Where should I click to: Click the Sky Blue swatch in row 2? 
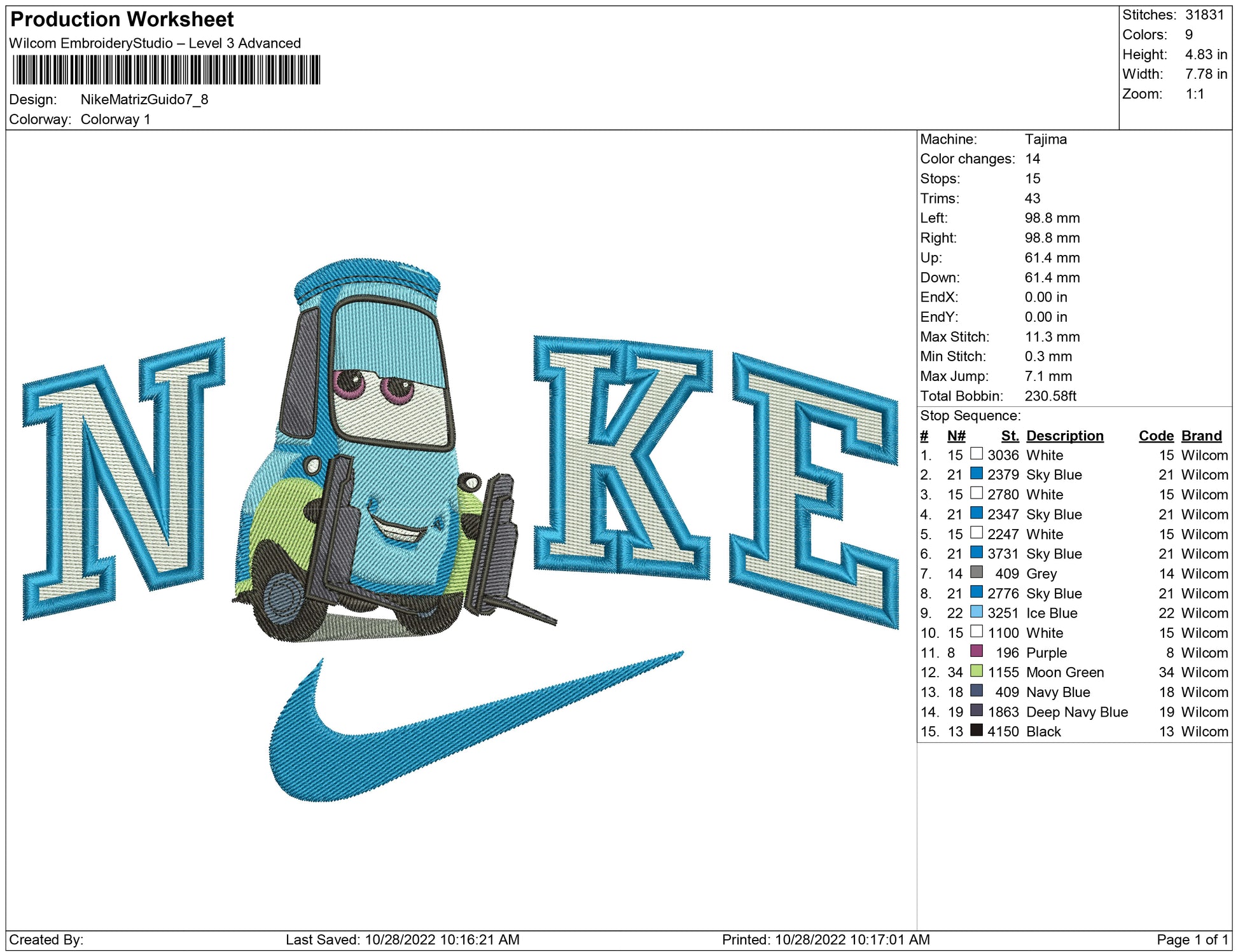click(976, 474)
